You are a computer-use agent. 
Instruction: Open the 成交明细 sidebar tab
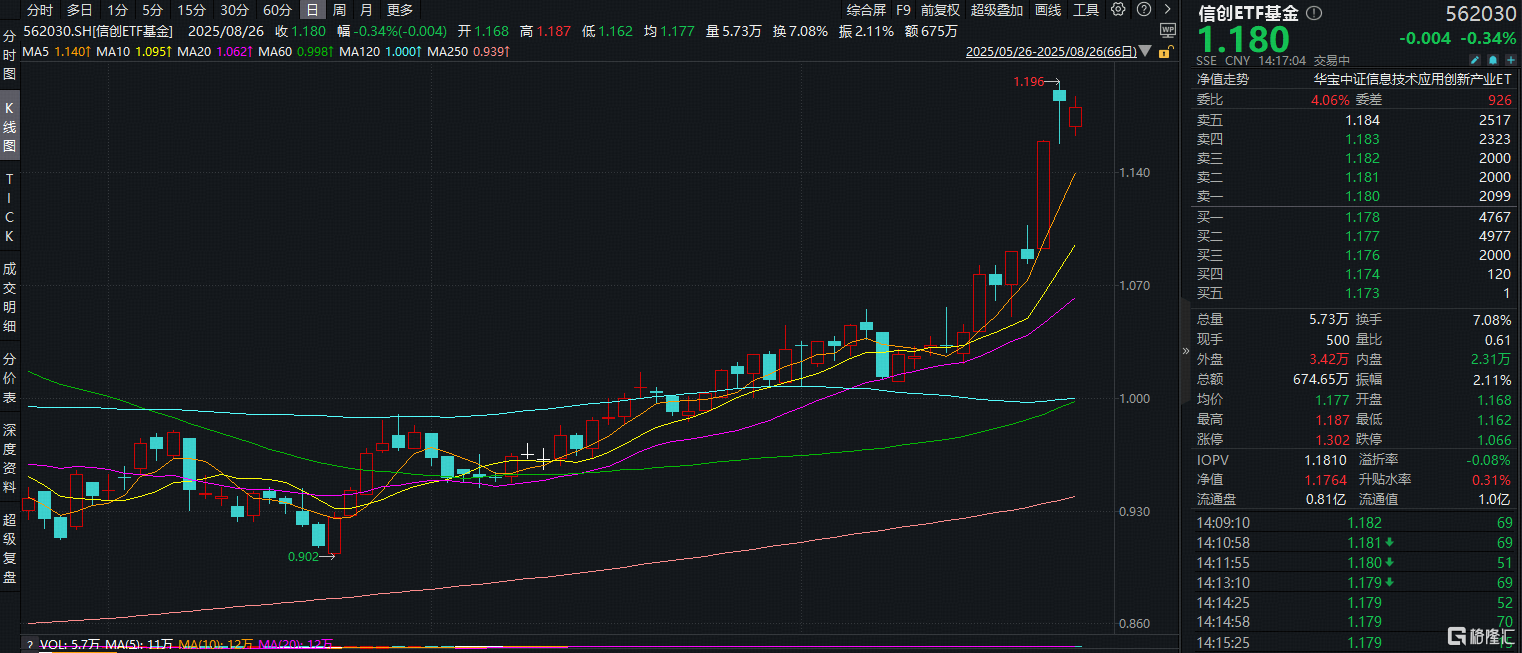pyautogui.click(x=10, y=297)
